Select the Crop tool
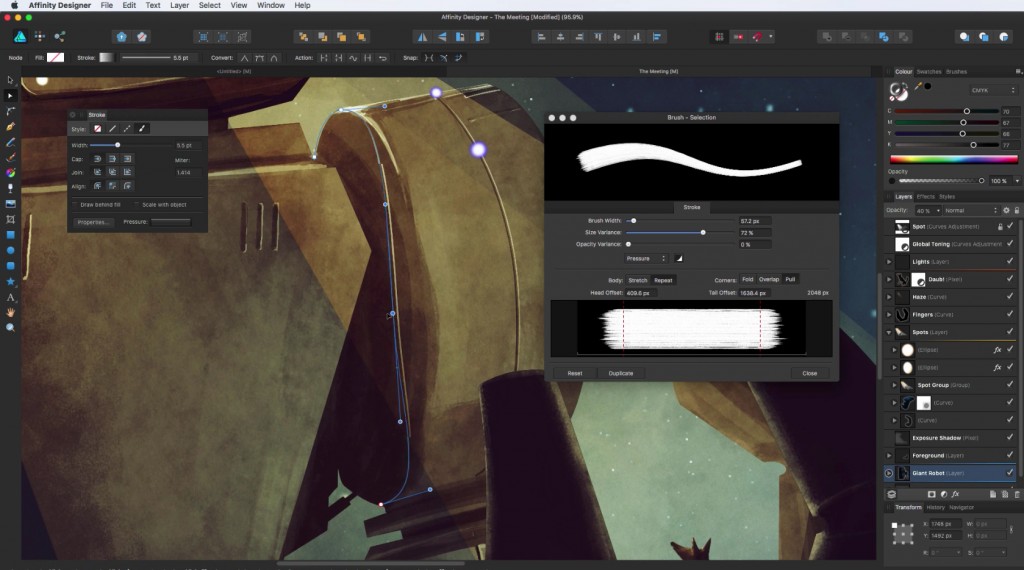 (10, 219)
